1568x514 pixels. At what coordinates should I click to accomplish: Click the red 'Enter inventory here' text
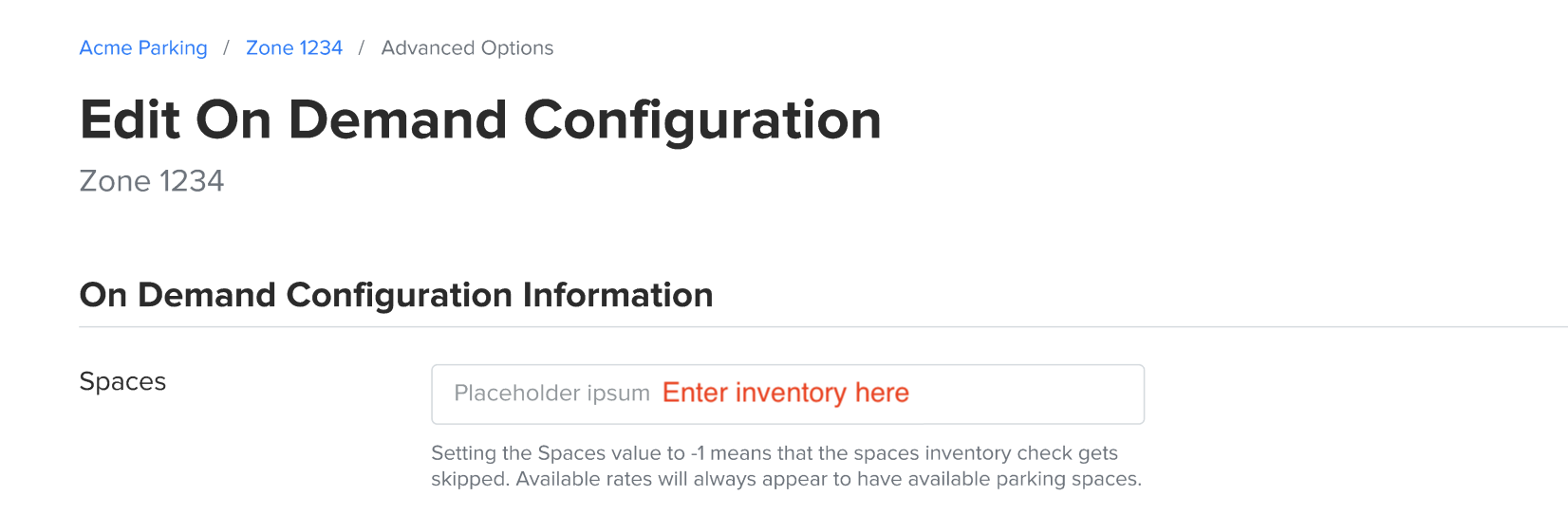[x=785, y=393]
